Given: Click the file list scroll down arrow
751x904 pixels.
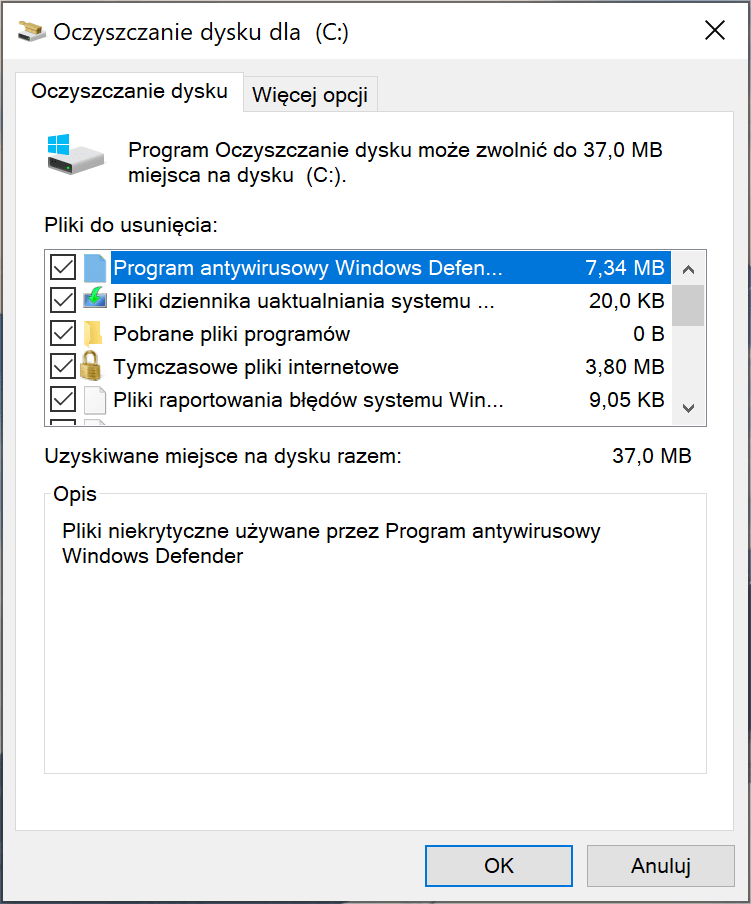Looking at the screenshot, I should [x=688, y=408].
